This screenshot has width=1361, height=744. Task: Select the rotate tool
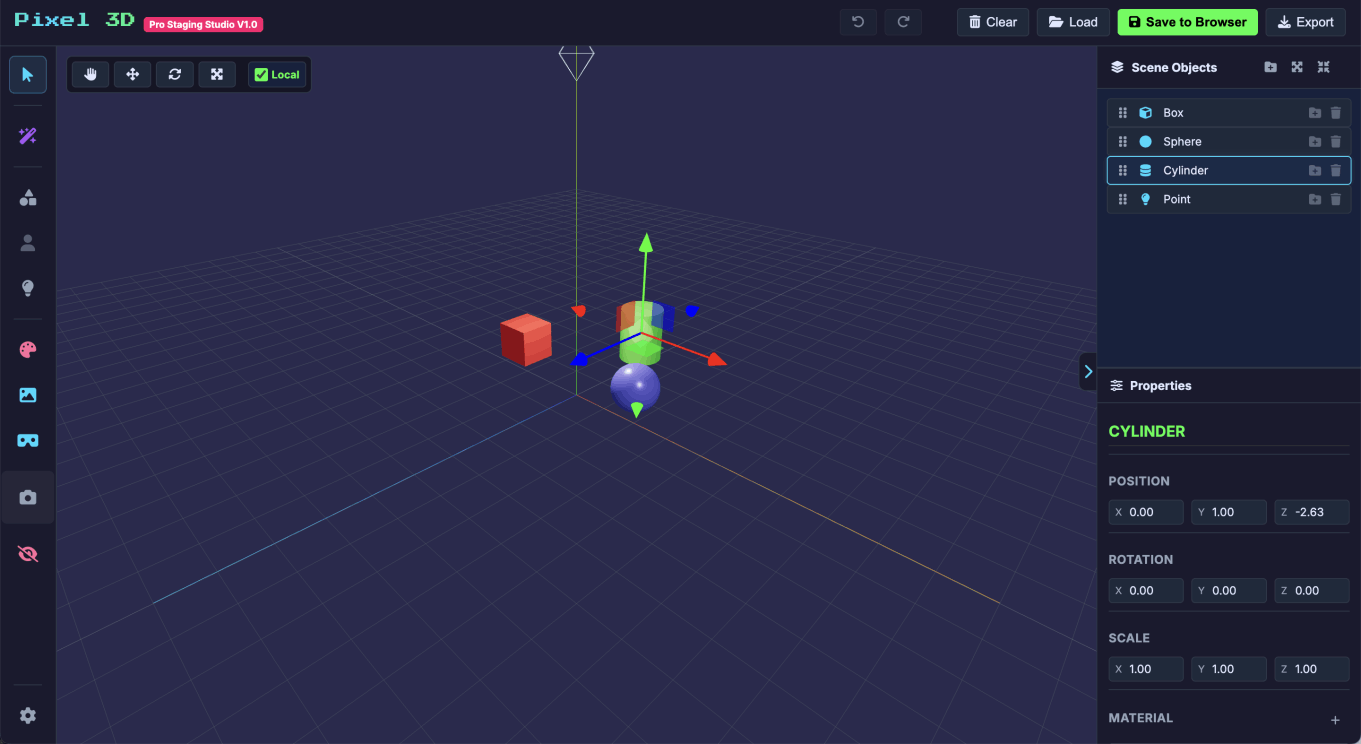pos(175,74)
